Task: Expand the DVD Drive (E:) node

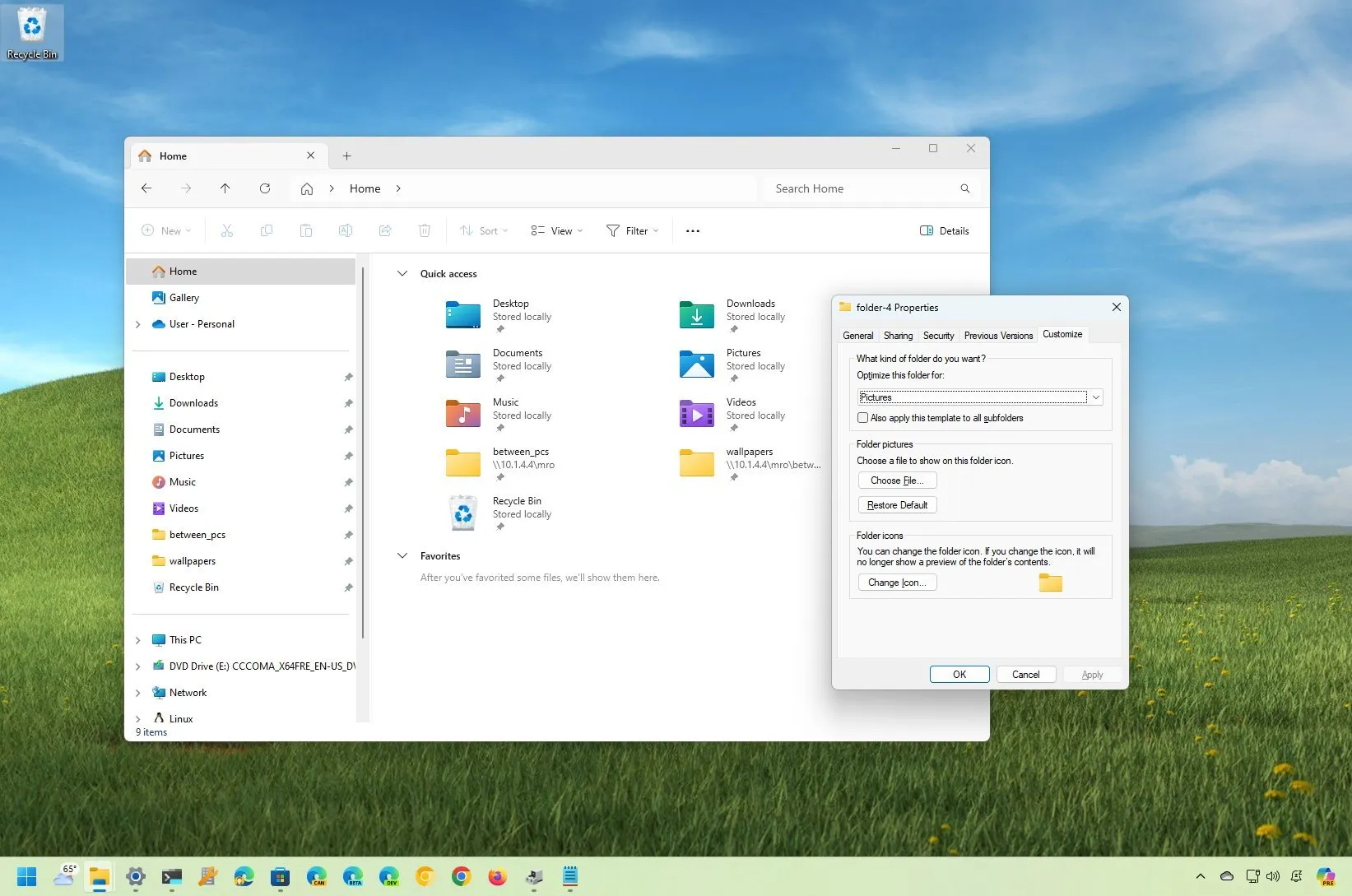Action: click(138, 666)
